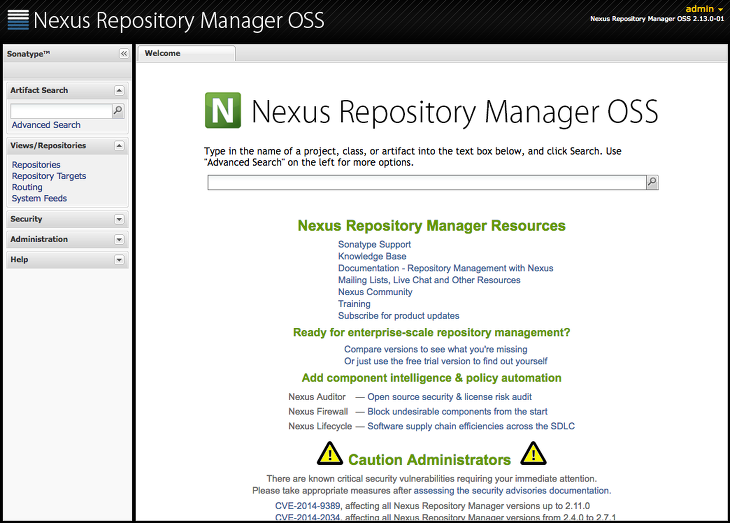Open Mailing Lists, Live Chat and Other Resources

pos(429,280)
